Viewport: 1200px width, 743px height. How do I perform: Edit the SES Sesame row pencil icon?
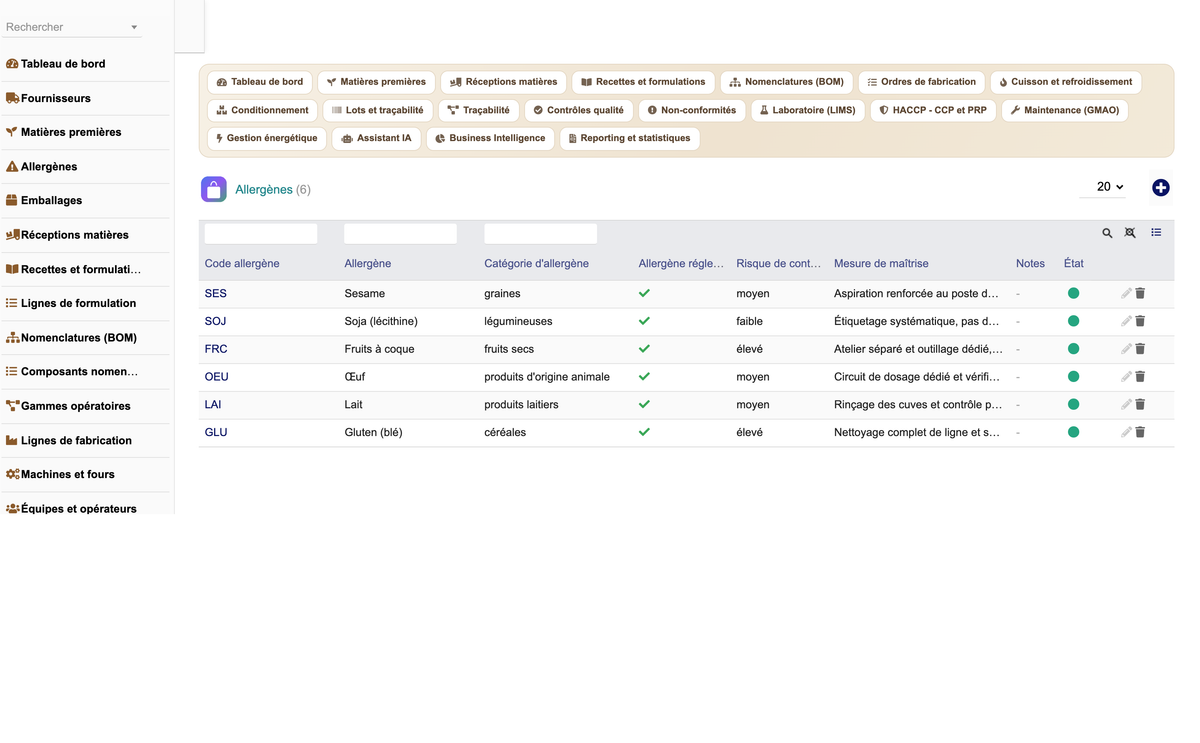coord(1126,293)
